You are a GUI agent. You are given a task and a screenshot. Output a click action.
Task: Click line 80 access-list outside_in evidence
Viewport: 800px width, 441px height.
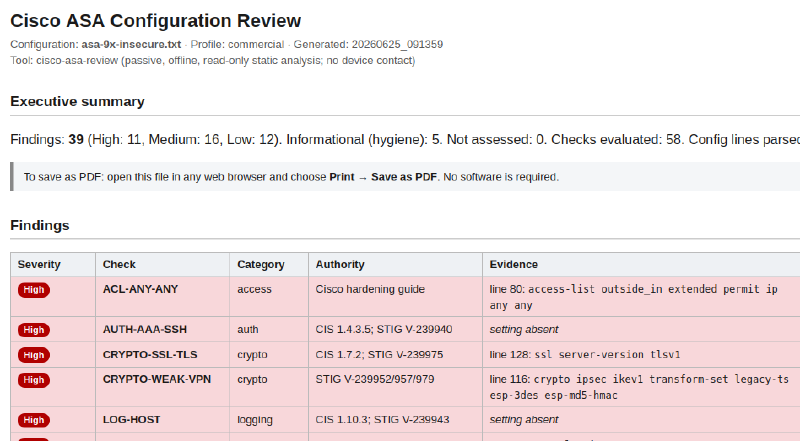(x=633, y=297)
